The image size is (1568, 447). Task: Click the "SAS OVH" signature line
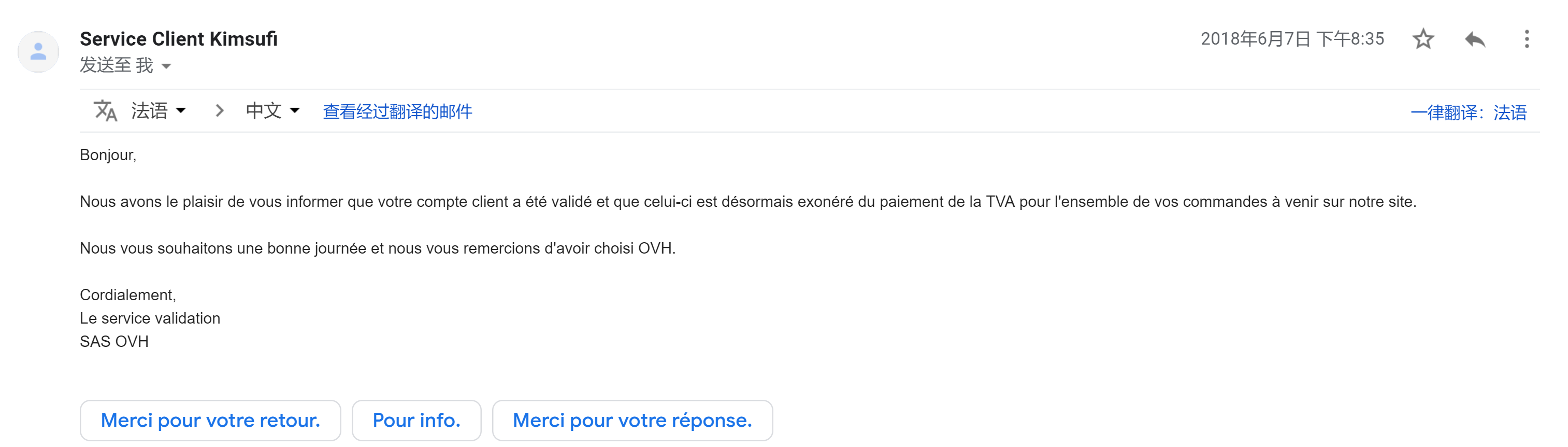[114, 342]
